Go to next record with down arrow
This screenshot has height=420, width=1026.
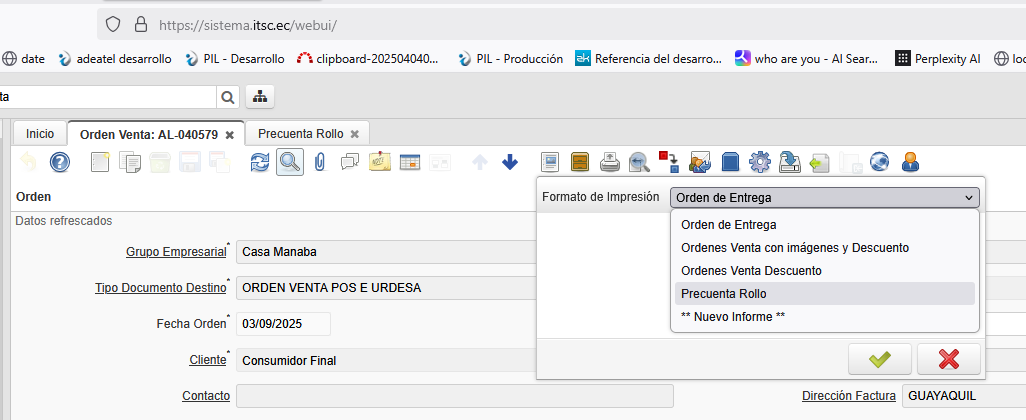pos(510,162)
